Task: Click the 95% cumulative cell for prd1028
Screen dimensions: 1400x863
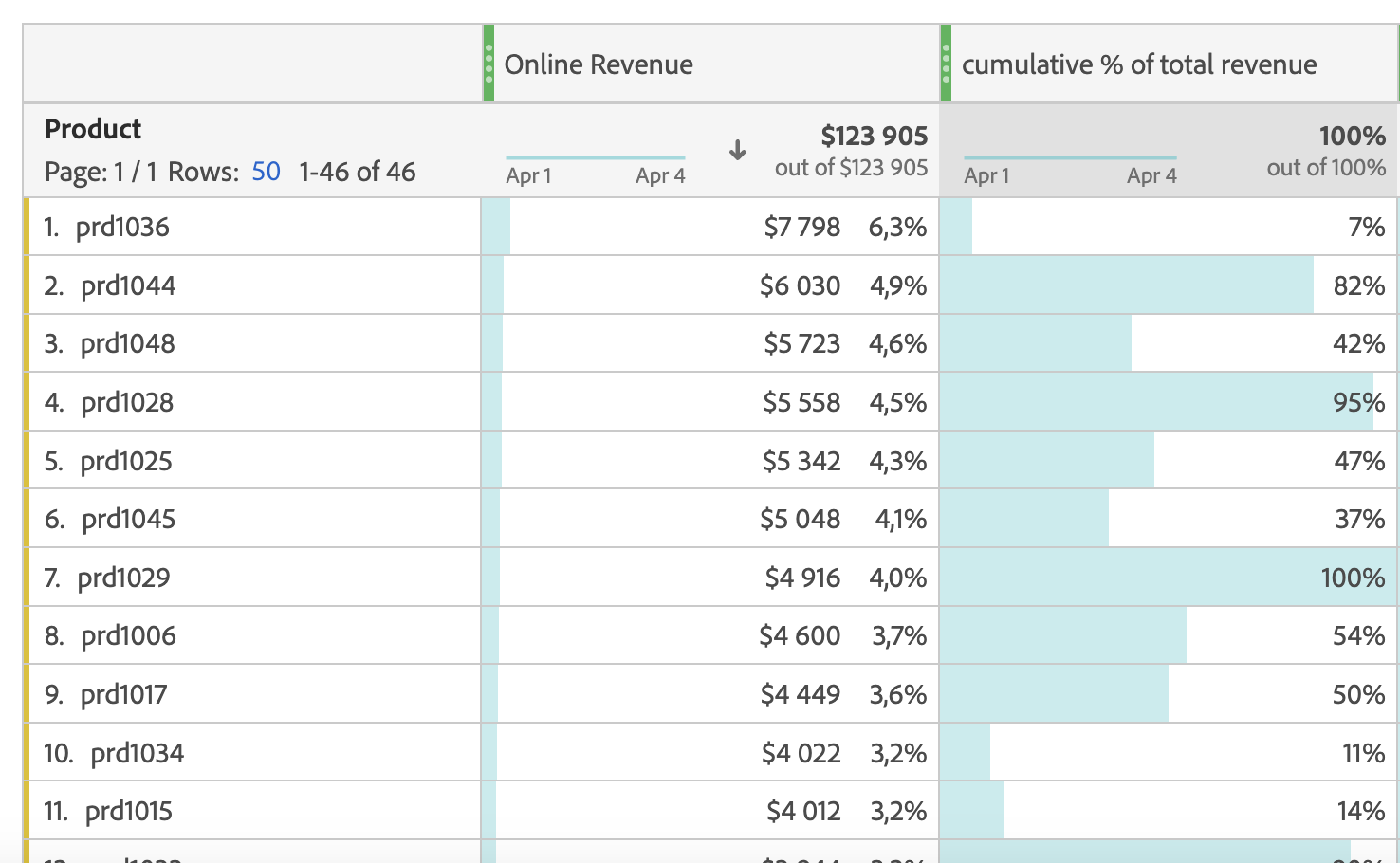Action: [1169, 402]
